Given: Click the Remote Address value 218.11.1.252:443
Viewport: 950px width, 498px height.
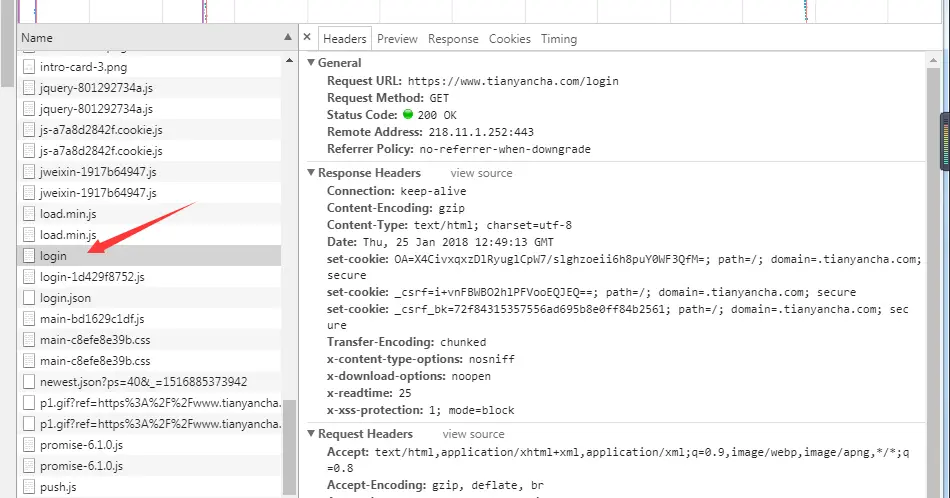Looking at the screenshot, I should [x=481, y=132].
